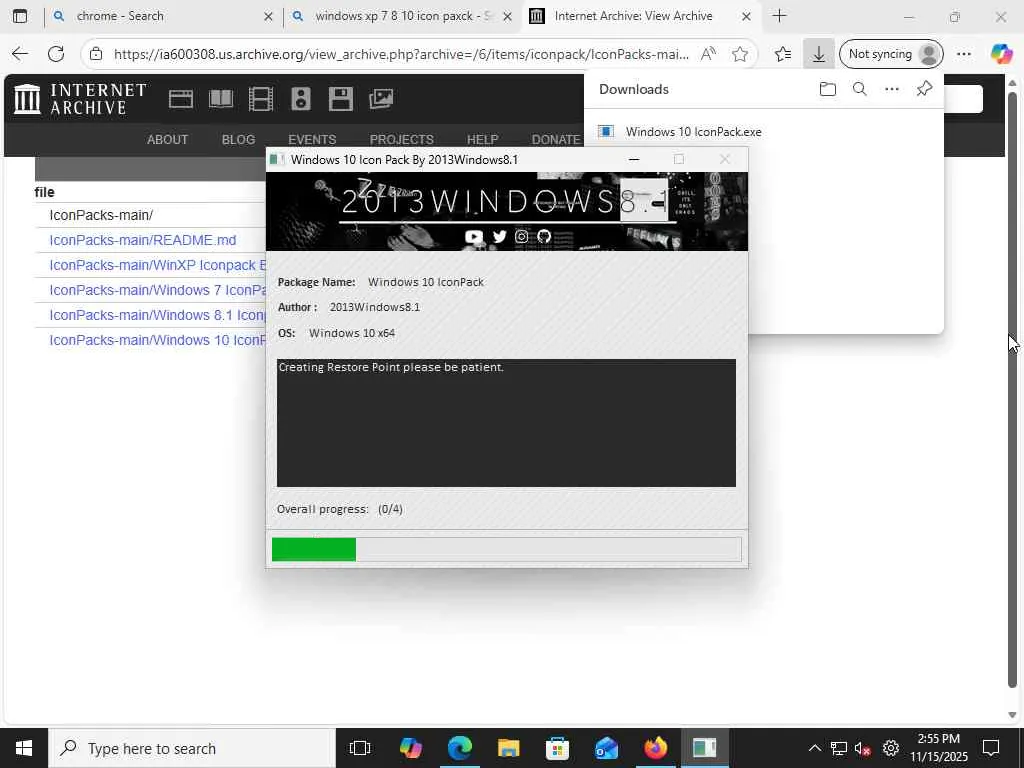Screen dimensions: 1024x768
Task: Open the IconPacks-main/README.md link
Action: click(143, 240)
